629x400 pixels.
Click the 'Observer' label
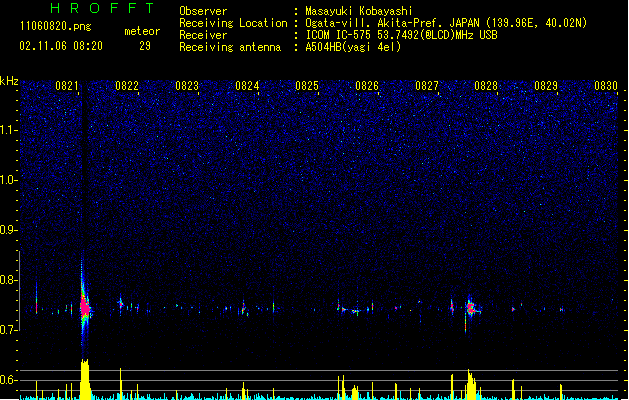[x=203, y=11]
